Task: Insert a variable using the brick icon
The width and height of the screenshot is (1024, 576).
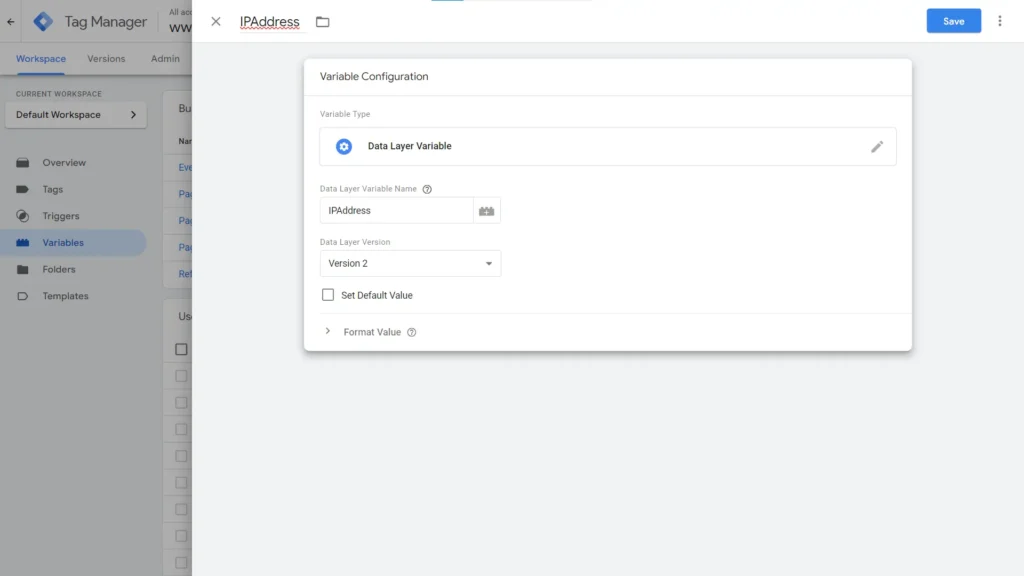Action: point(487,210)
